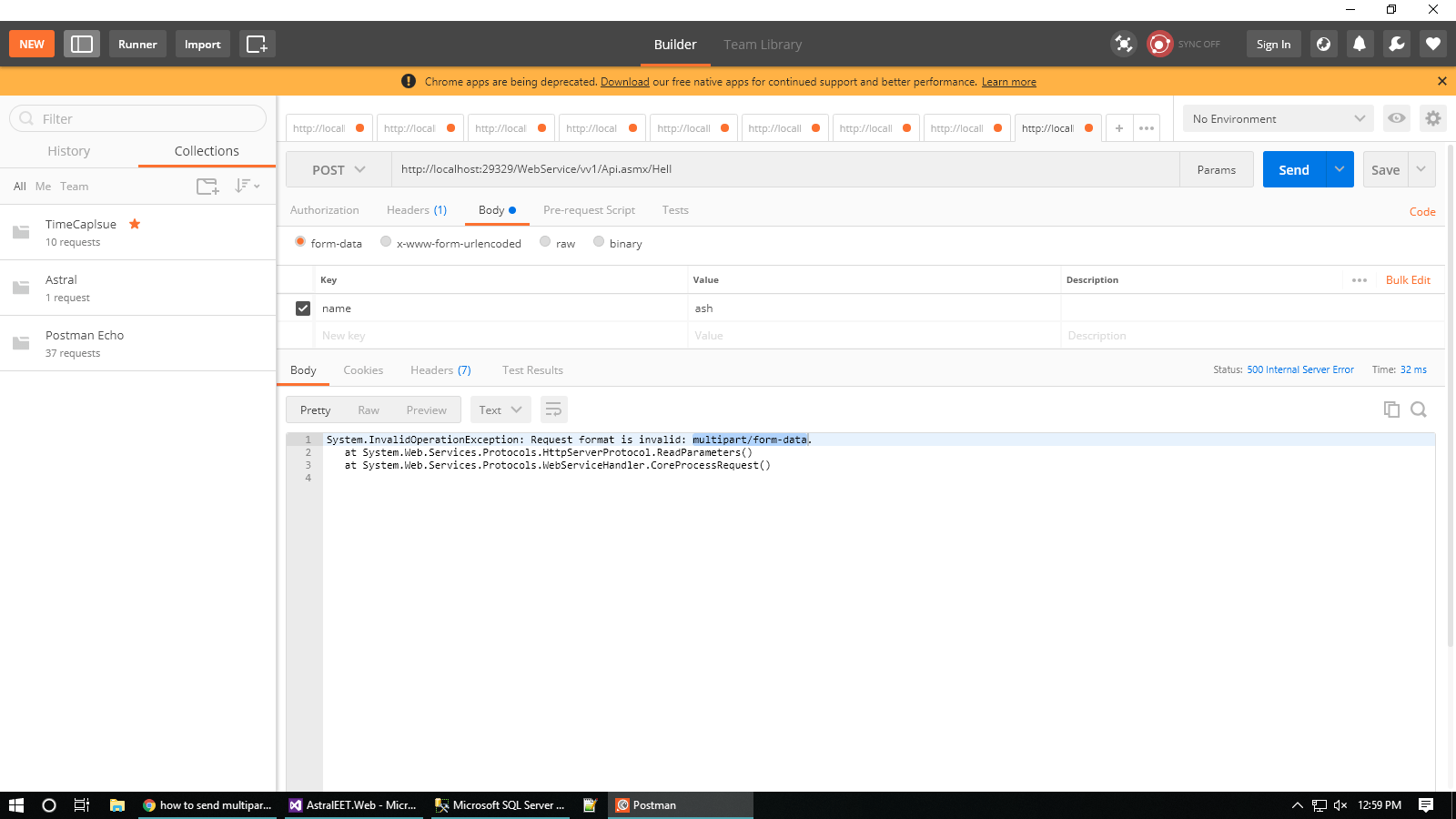Open settings with the wrench icon
The width and height of the screenshot is (1456, 819).
pos(1396,43)
